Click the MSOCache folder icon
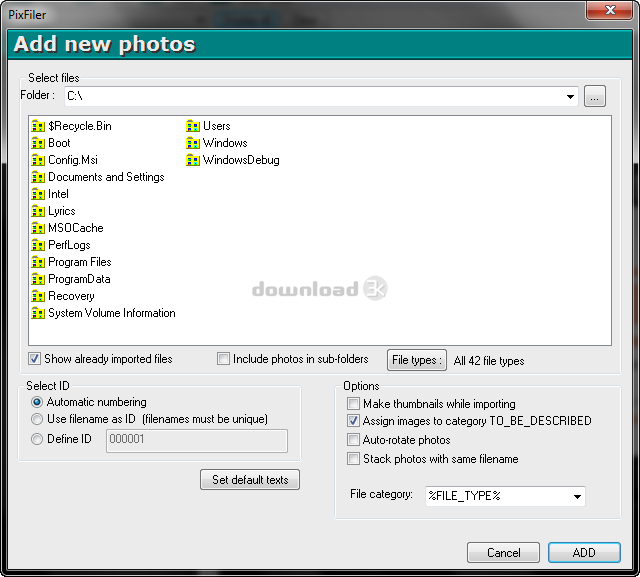This screenshot has height=577, width=640. coord(38,228)
